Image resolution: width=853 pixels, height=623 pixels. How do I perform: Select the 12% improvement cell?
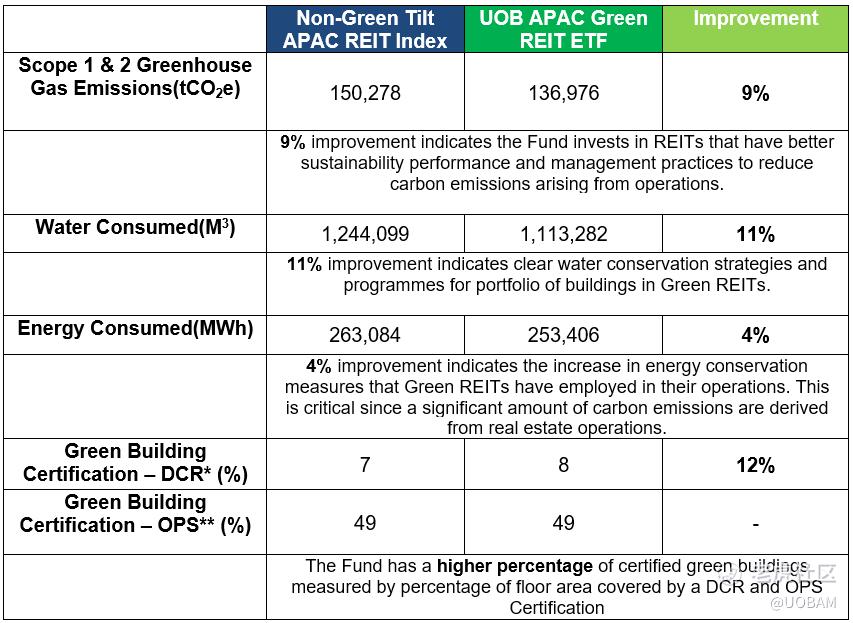pos(755,465)
